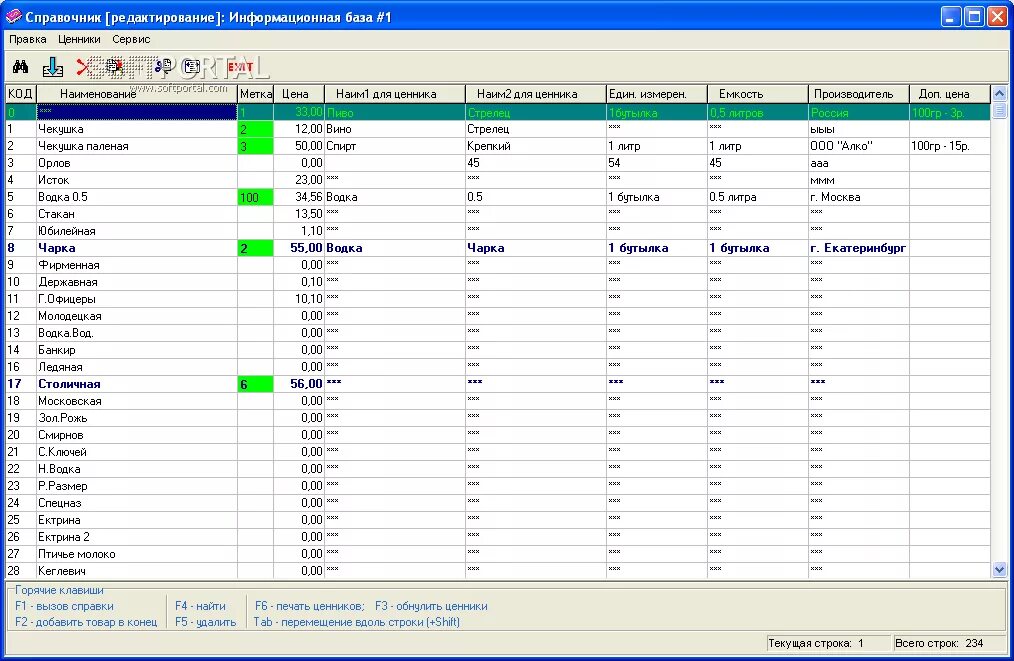
Task: Click the Текущая строка: 1 status field
Action: coord(828,644)
